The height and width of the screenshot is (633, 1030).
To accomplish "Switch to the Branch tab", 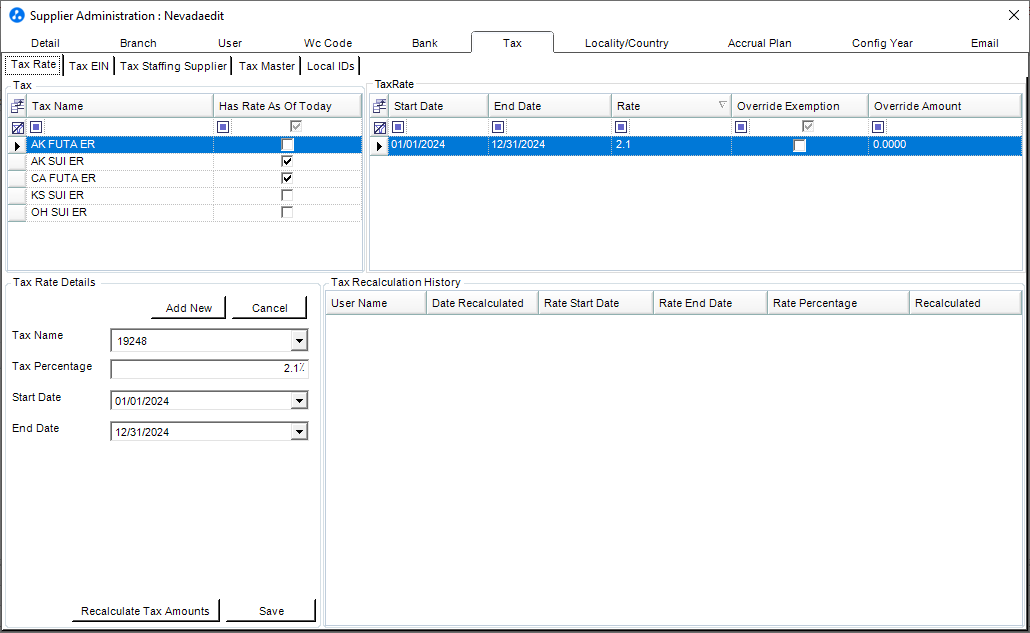I will tap(138, 43).
